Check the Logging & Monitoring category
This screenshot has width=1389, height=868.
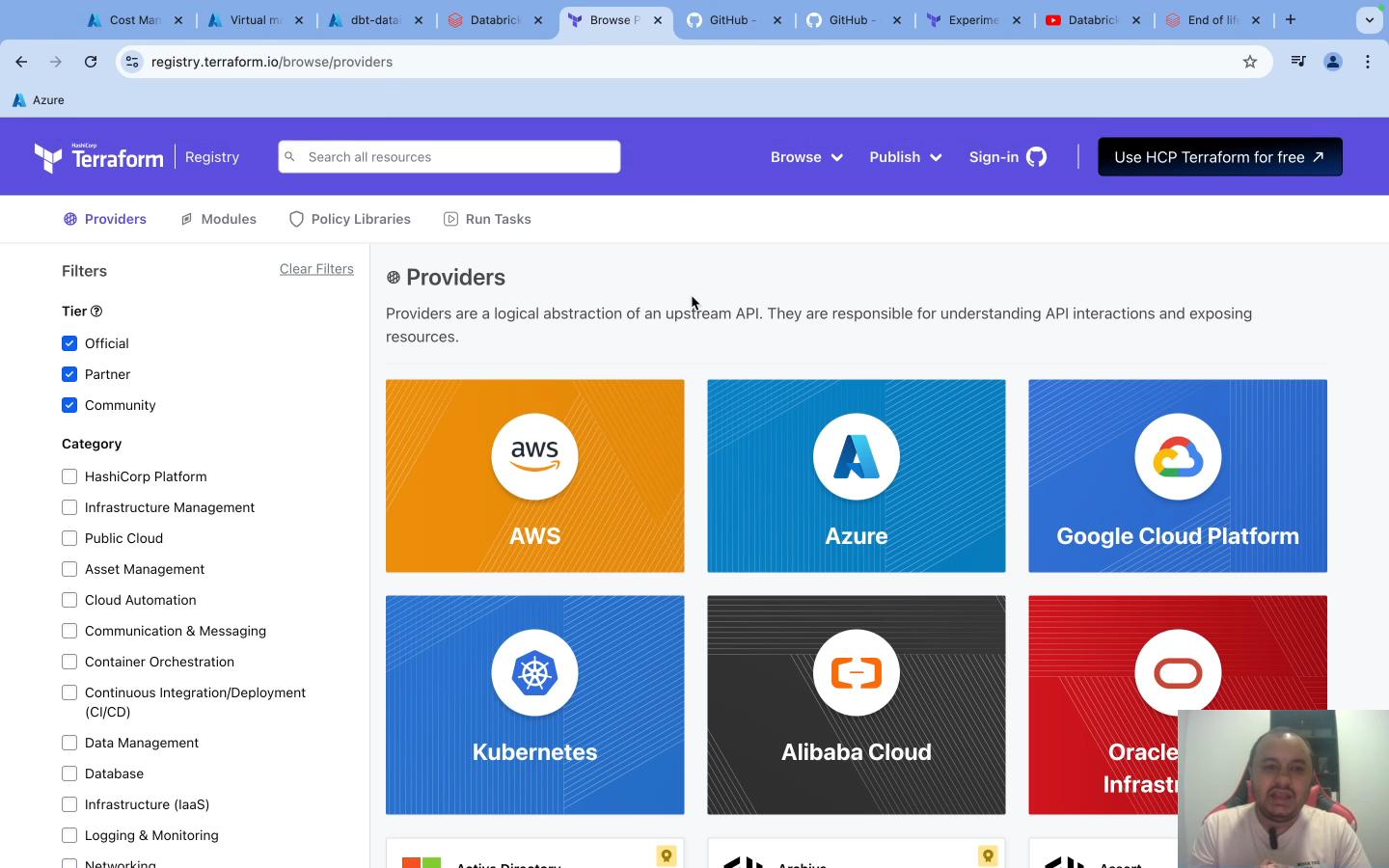69,835
